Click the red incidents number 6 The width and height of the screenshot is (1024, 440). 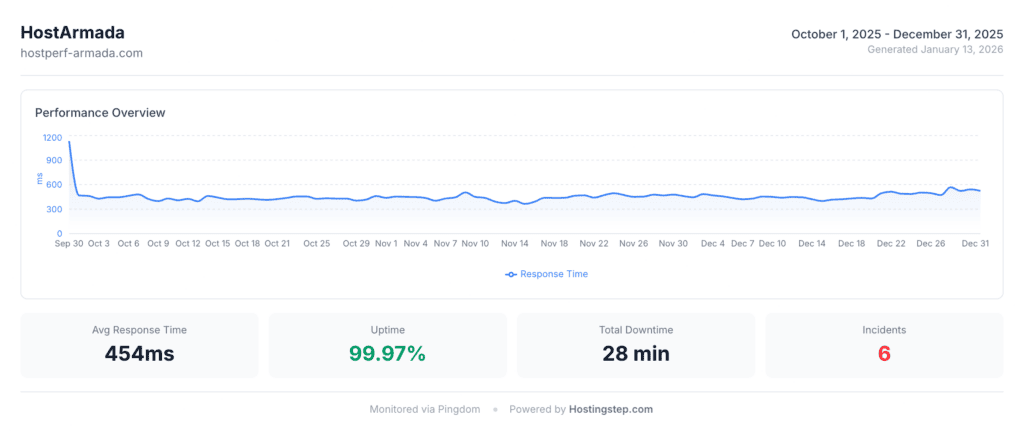point(884,354)
